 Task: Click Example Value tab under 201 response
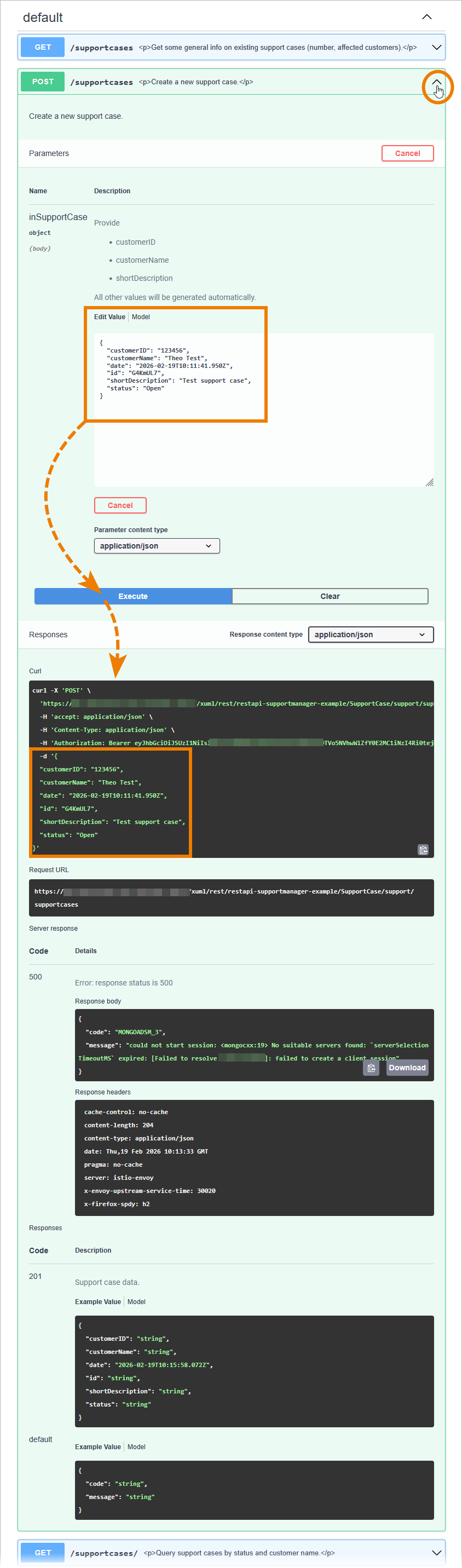(x=98, y=1301)
